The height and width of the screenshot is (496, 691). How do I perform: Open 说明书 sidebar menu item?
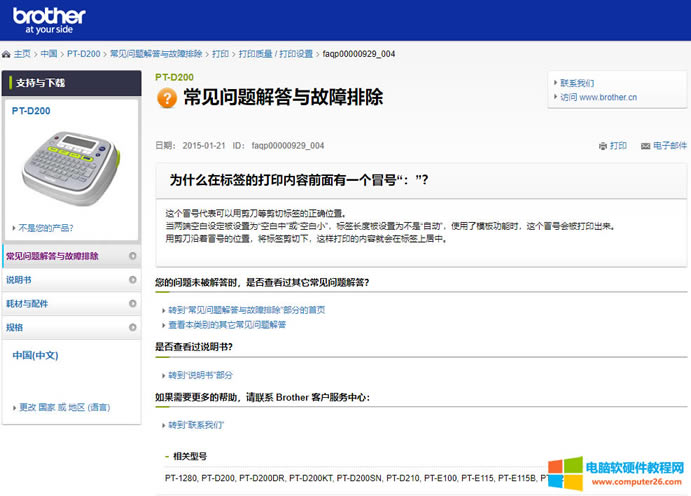(x=20, y=280)
